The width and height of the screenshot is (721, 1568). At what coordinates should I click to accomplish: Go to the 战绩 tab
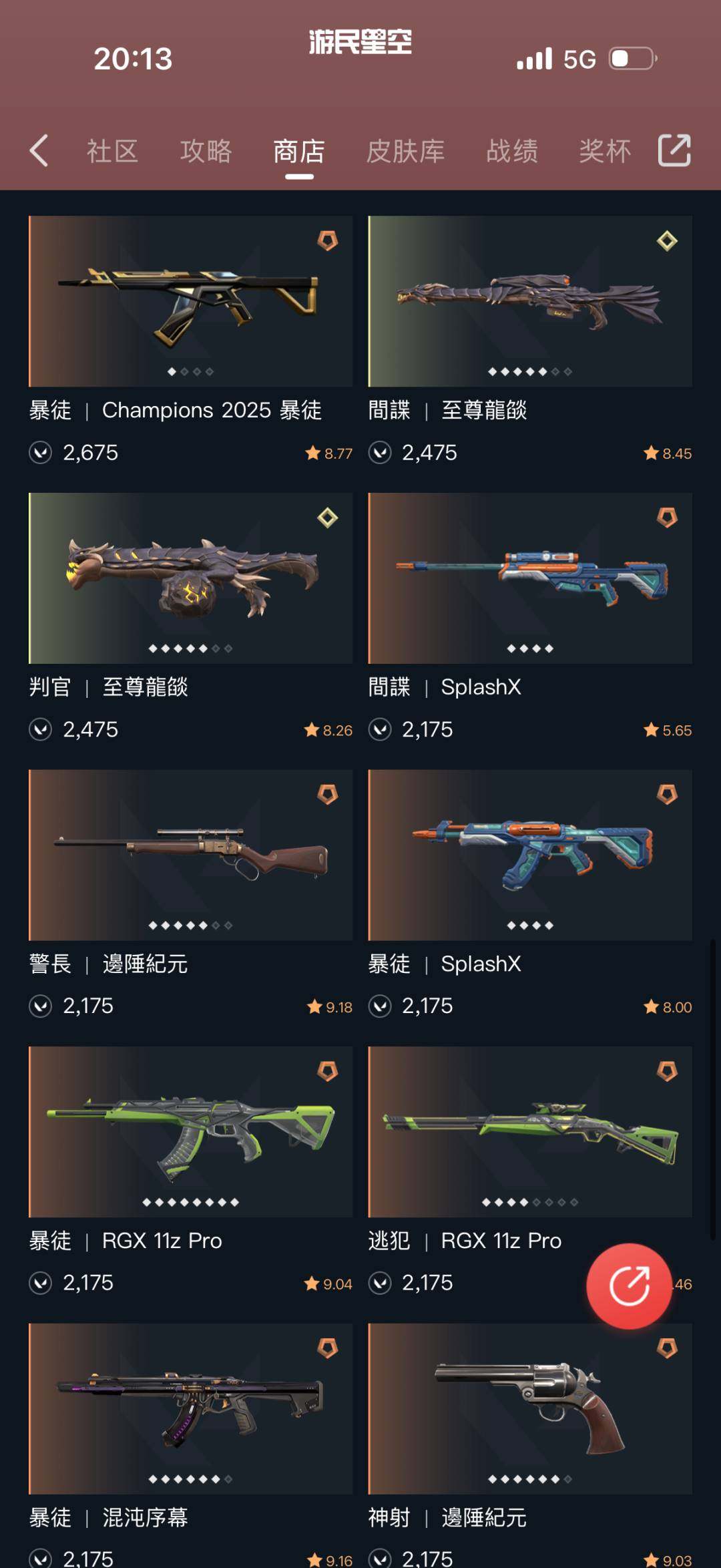[x=512, y=151]
